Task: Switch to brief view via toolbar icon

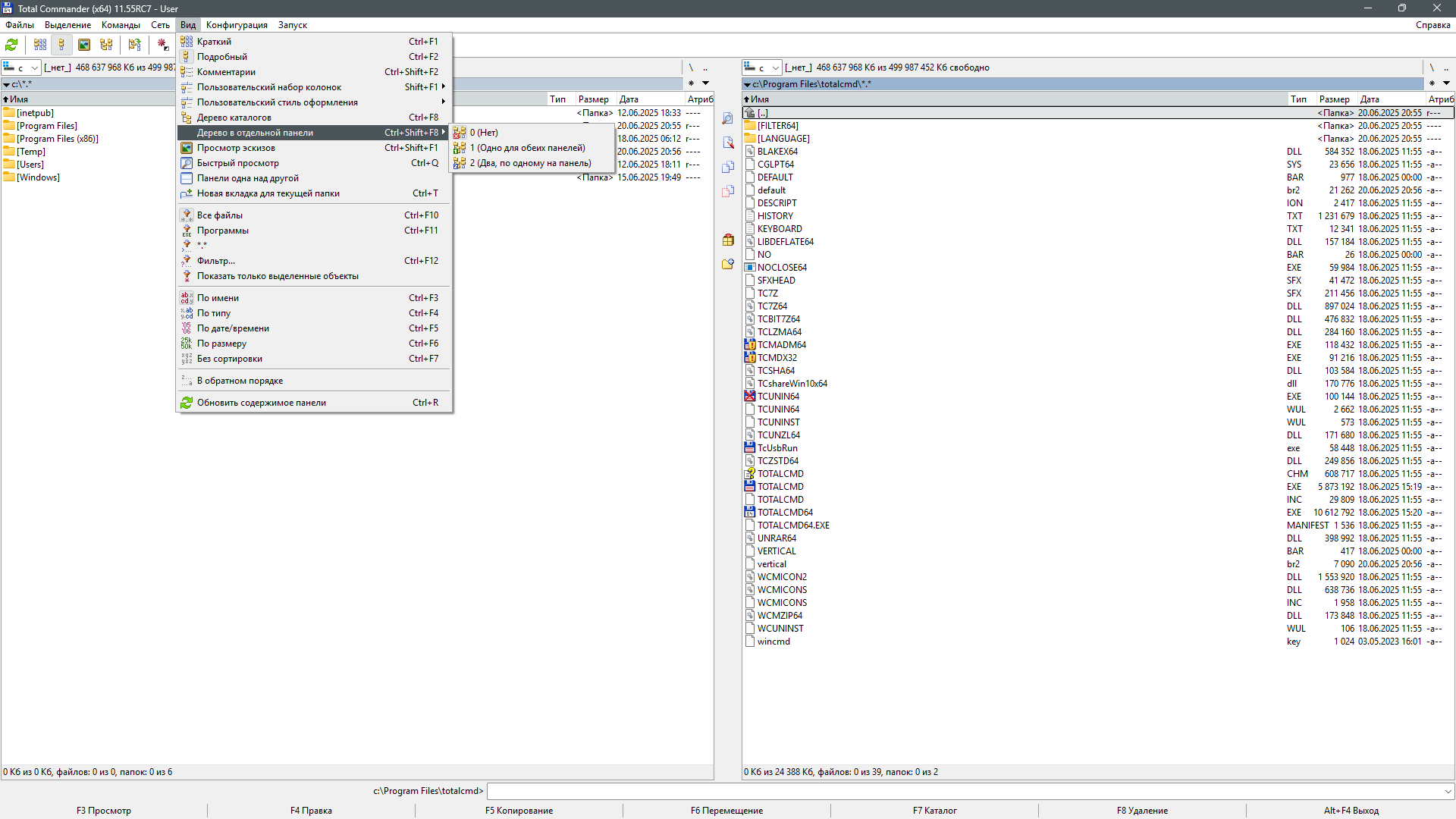Action: point(40,45)
